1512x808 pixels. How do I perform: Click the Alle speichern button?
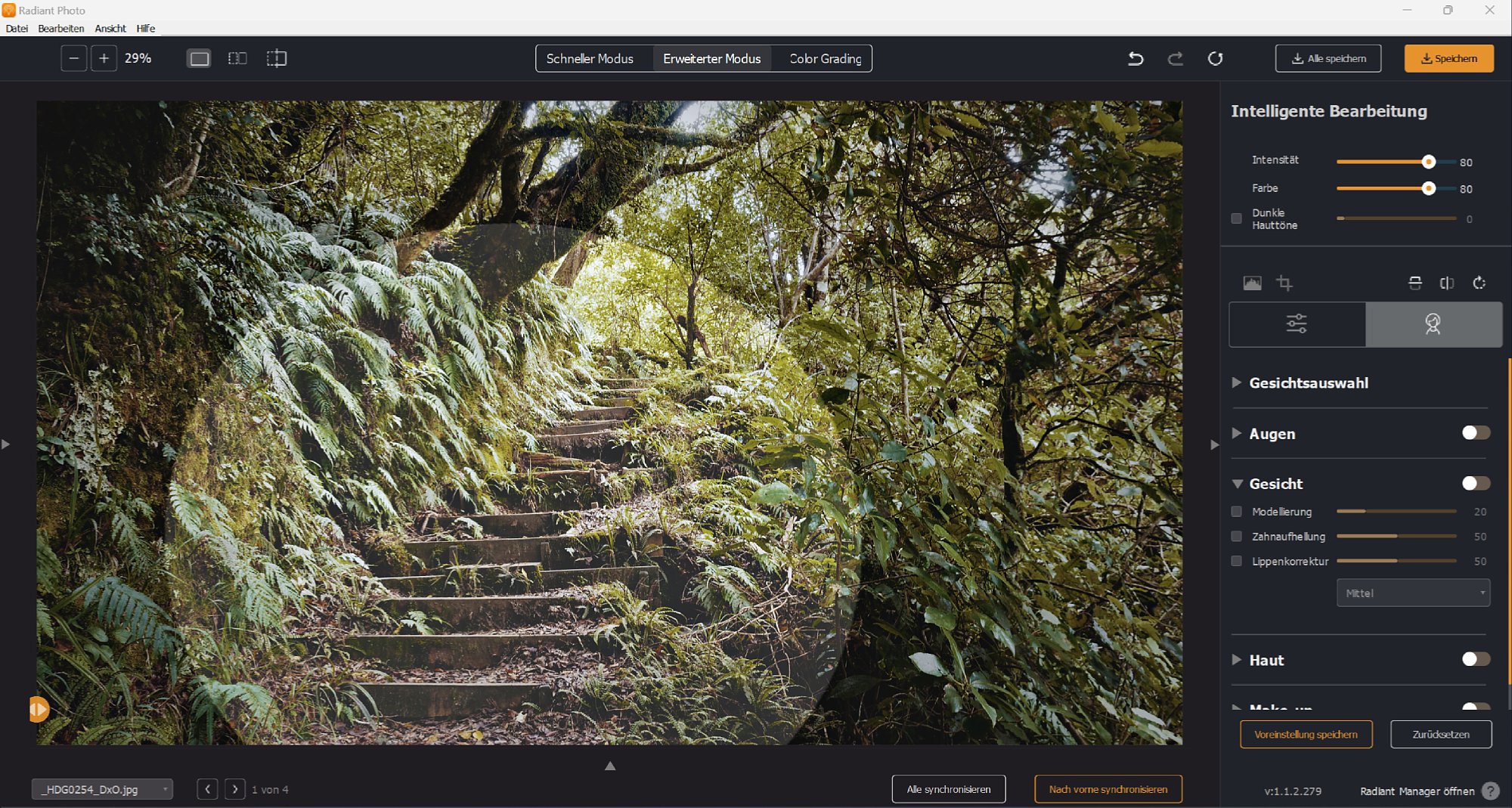(x=1328, y=58)
